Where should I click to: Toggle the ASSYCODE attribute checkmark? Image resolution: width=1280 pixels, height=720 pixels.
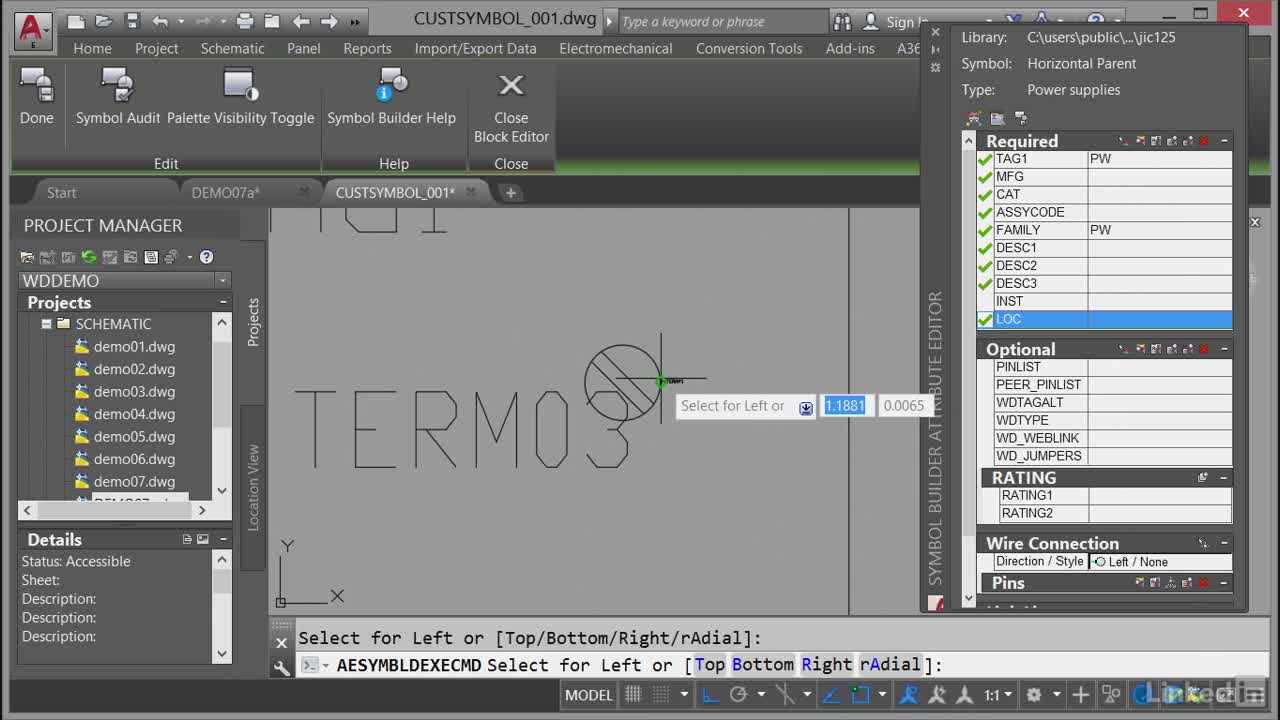point(985,212)
